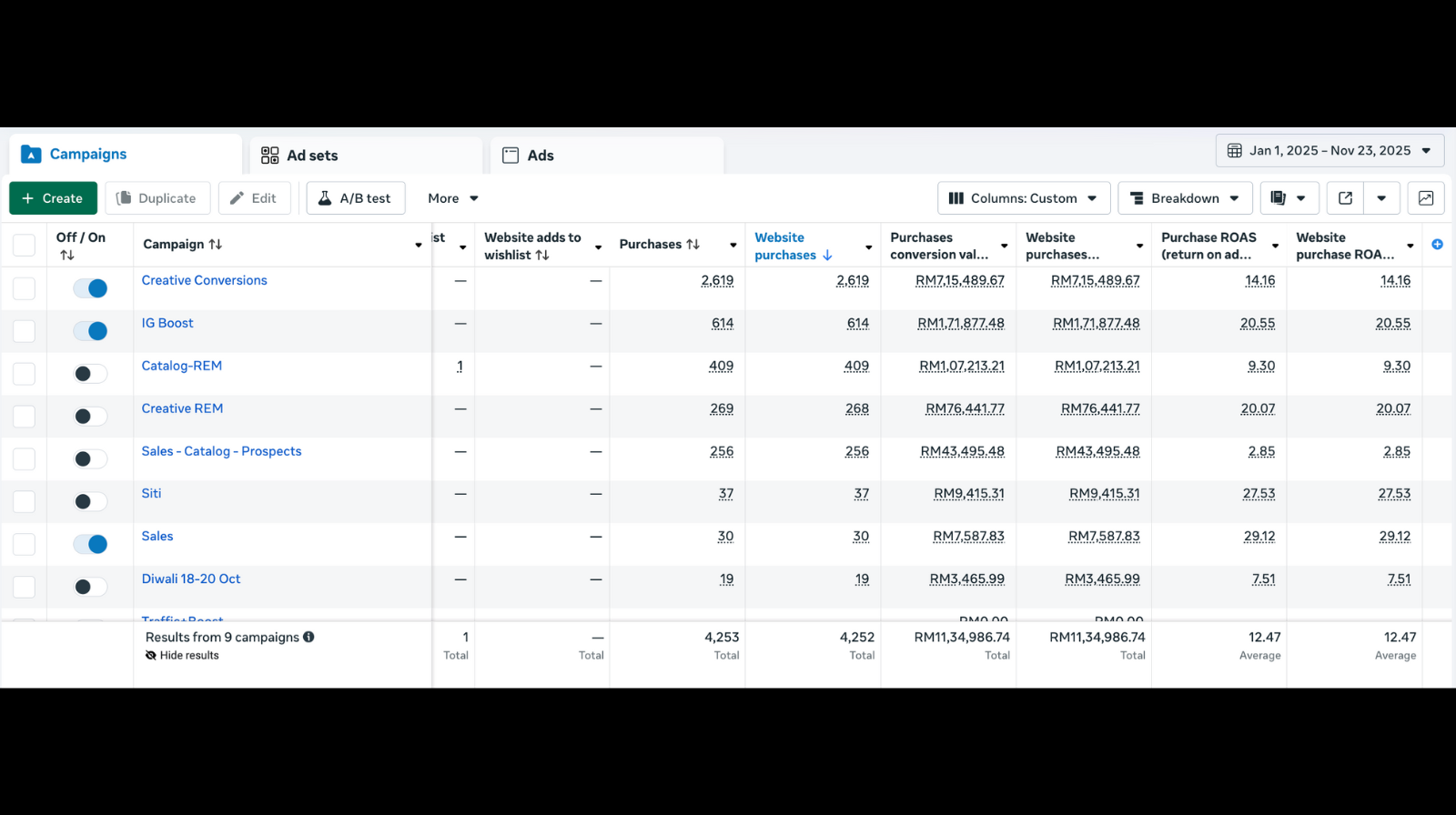The height and width of the screenshot is (815, 1456).
Task: Open the A/B test button
Action: [355, 198]
